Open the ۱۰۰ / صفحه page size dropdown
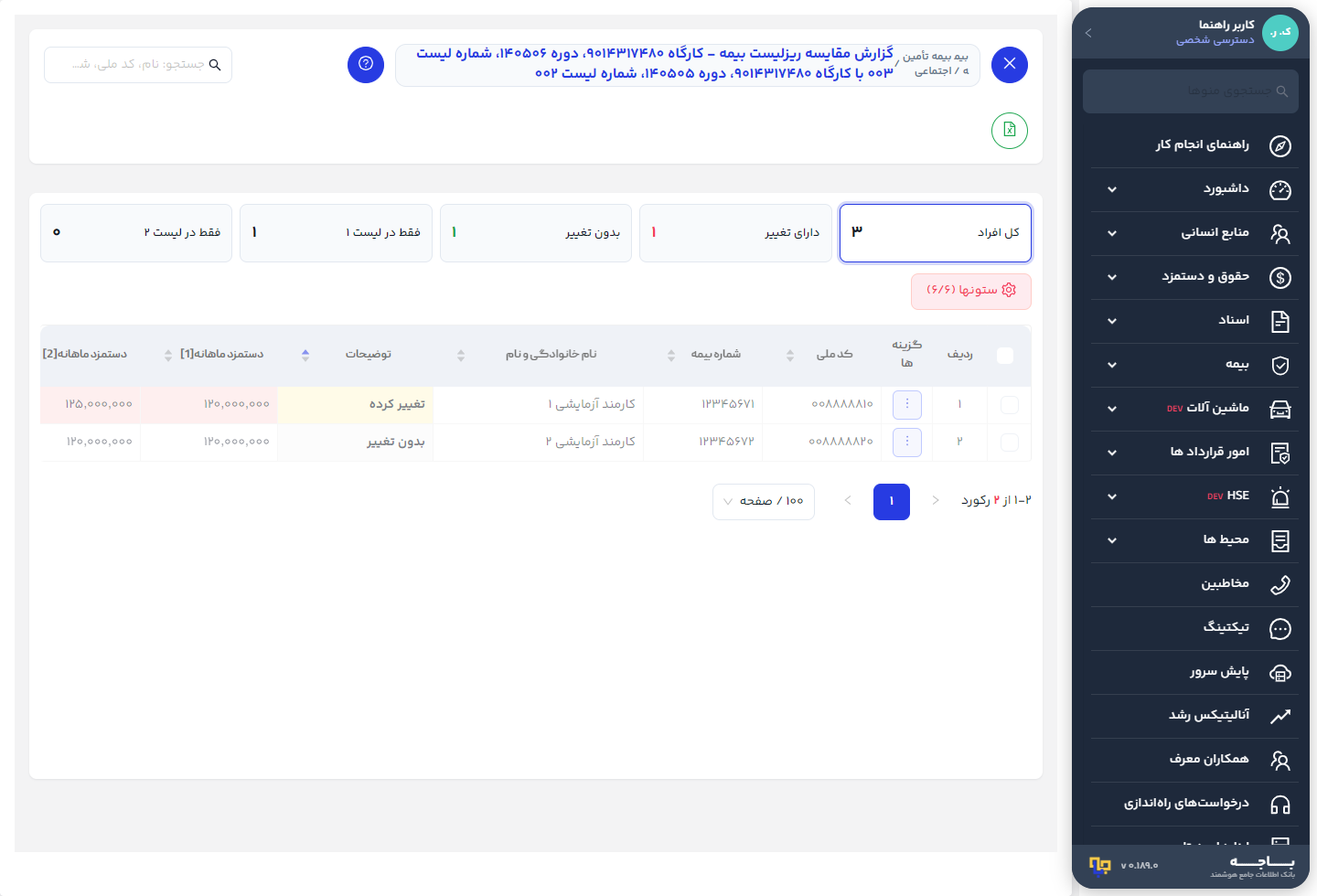Image resolution: width=1317 pixels, height=896 pixels. (764, 501)
